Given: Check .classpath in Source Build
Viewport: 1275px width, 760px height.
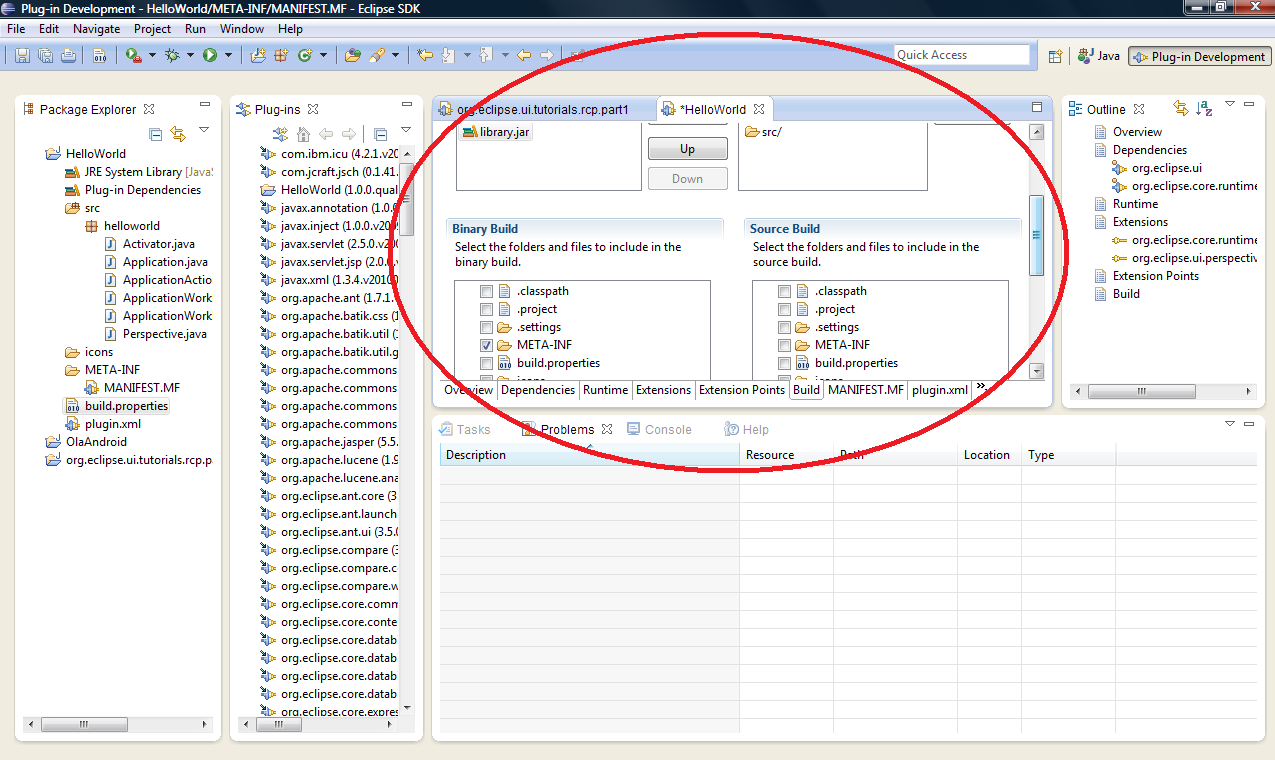Looking at the screenshot, I should pos(784,291).
